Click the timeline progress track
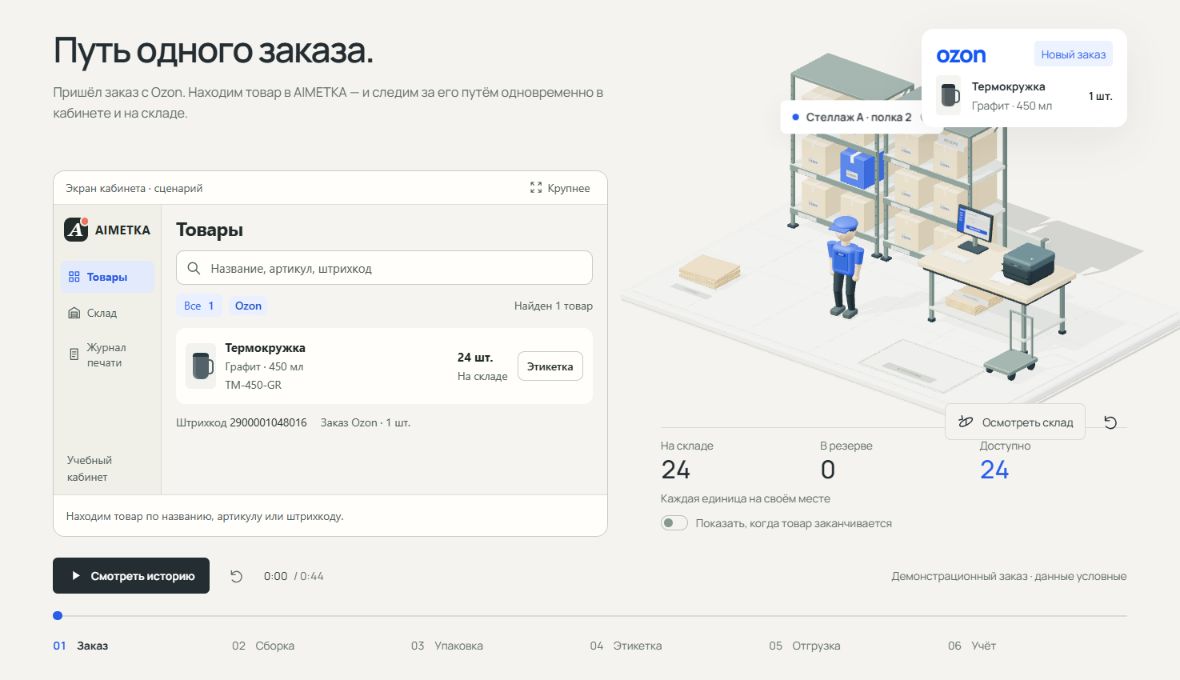 (x=590, y=615)
